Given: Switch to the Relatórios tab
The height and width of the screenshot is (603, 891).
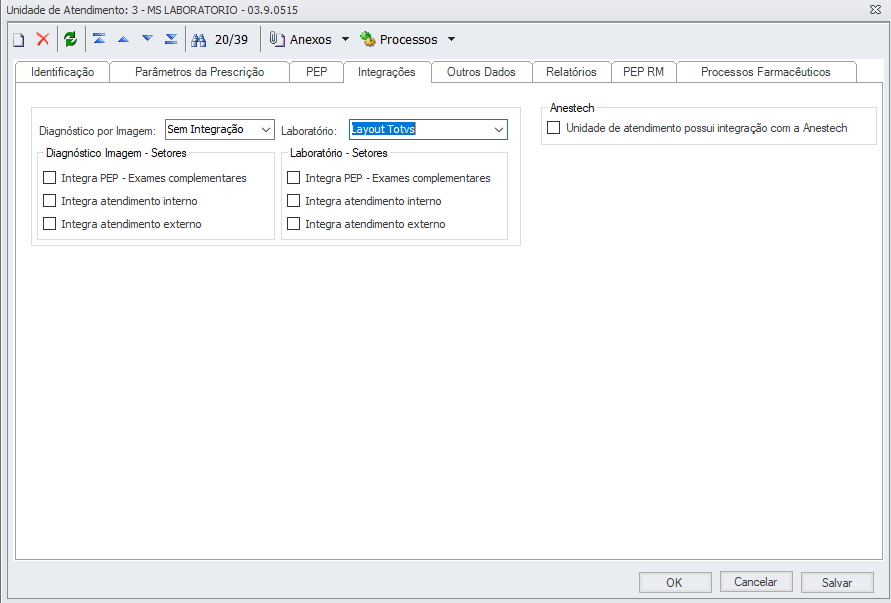Looking at the screenshot, I should click(x=571, y=72).
